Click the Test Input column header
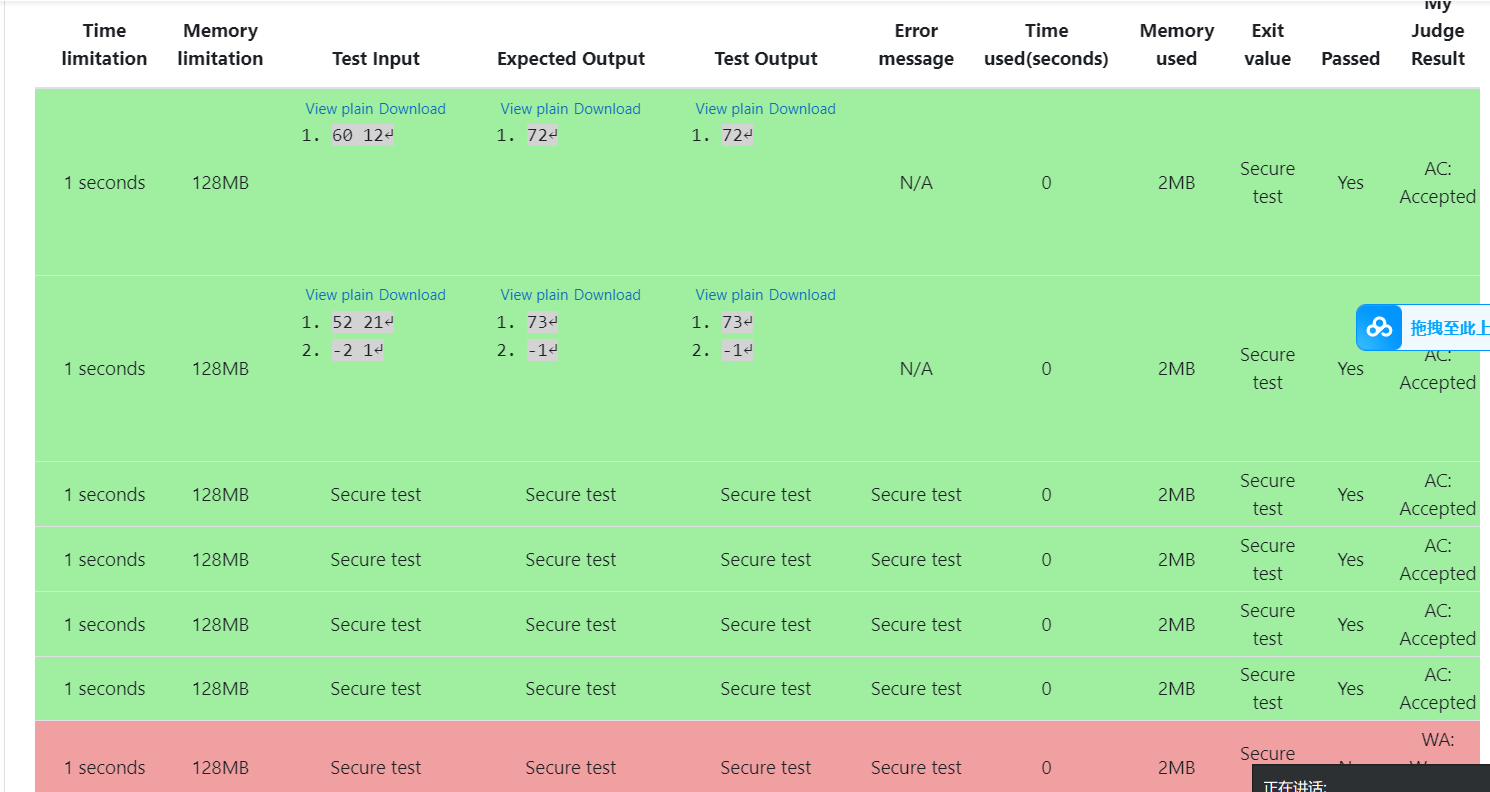 point(376,59)
